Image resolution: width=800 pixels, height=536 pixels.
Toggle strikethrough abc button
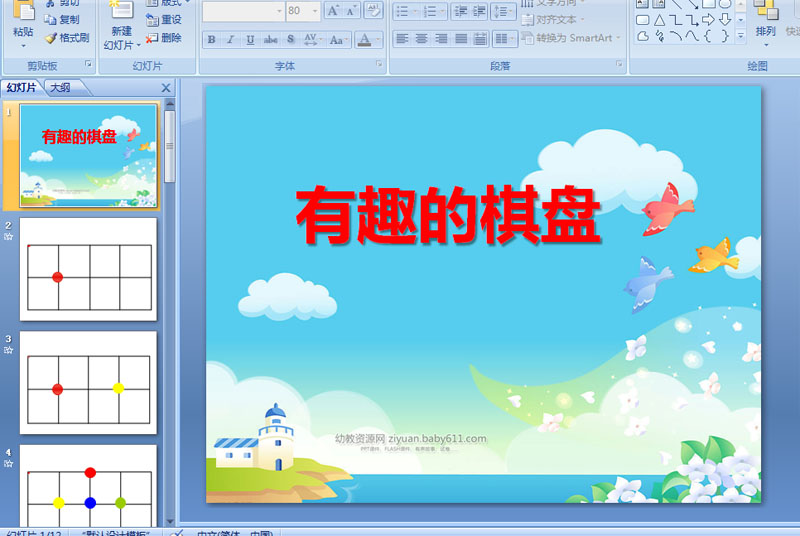tap(270, 39)
